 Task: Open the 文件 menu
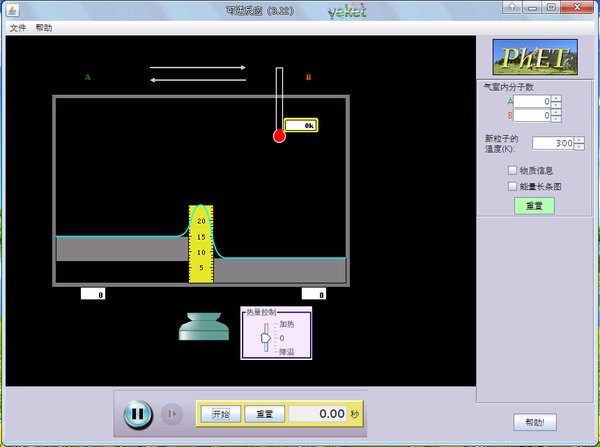pos(18,28)
